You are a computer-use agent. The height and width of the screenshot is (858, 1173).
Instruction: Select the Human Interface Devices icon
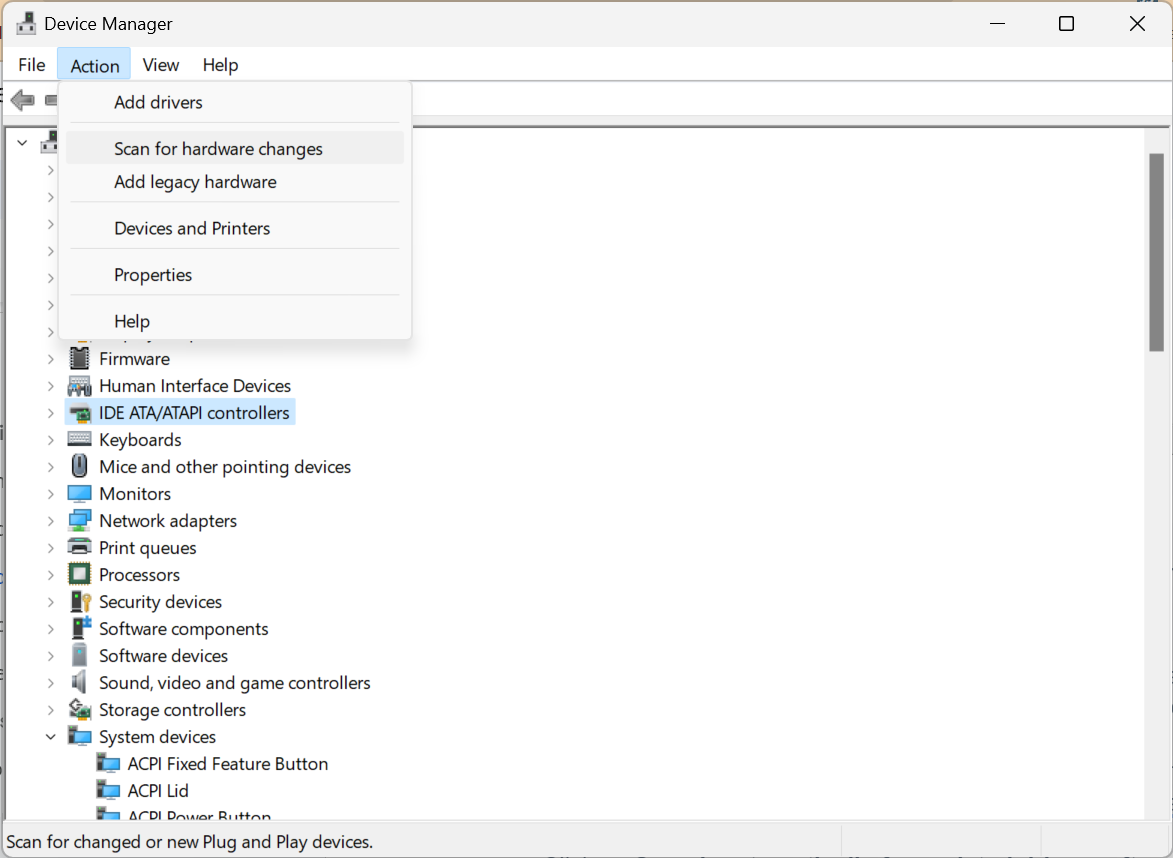point(80,385)
